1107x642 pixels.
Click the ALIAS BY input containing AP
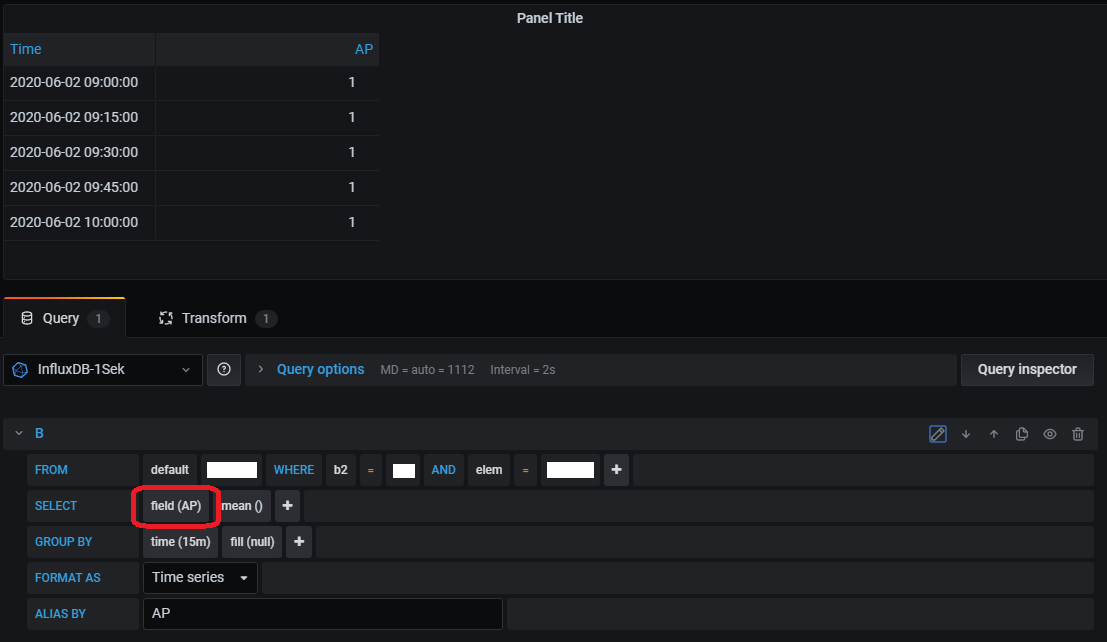[322, 613]
